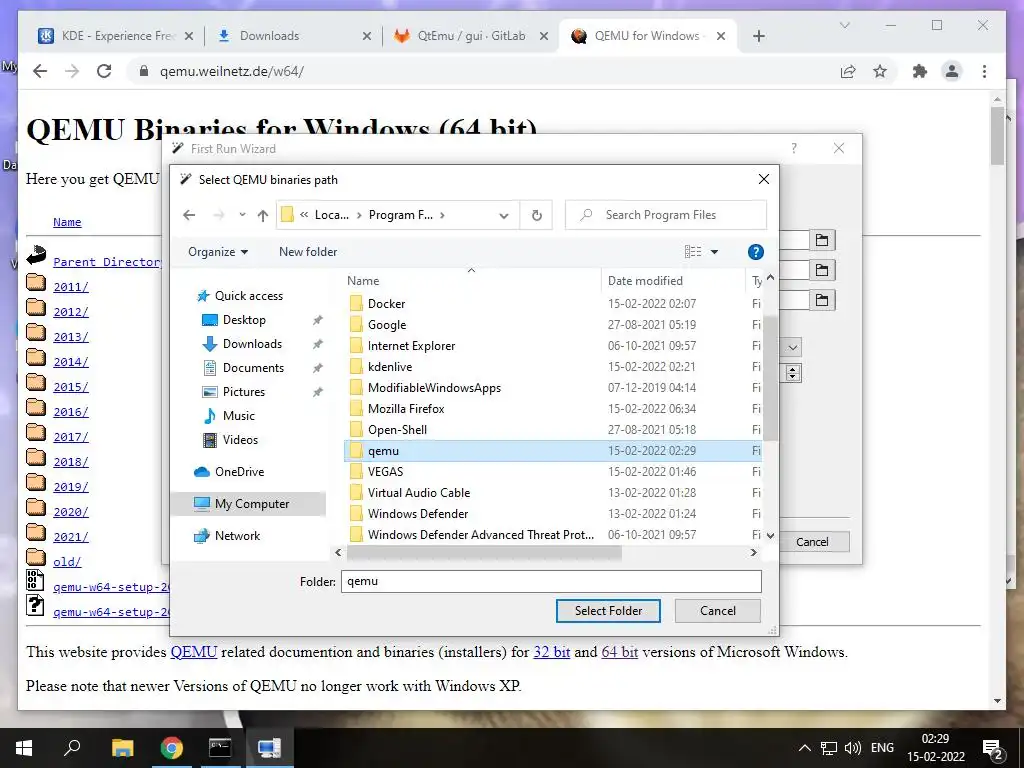Switch to QEMU for Windows tab
Screen dimensions: 1024x768
647,36
